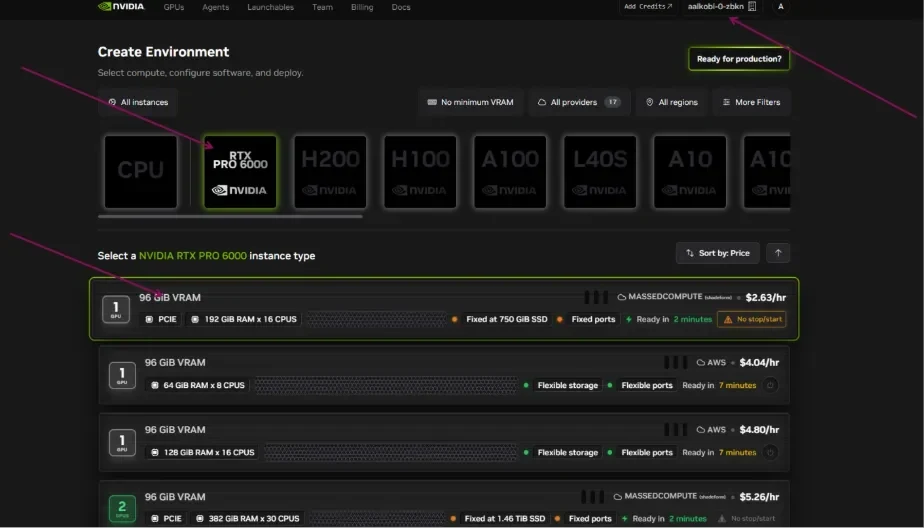Open the Sort by: Price dropdown

(x=718, y=253)
